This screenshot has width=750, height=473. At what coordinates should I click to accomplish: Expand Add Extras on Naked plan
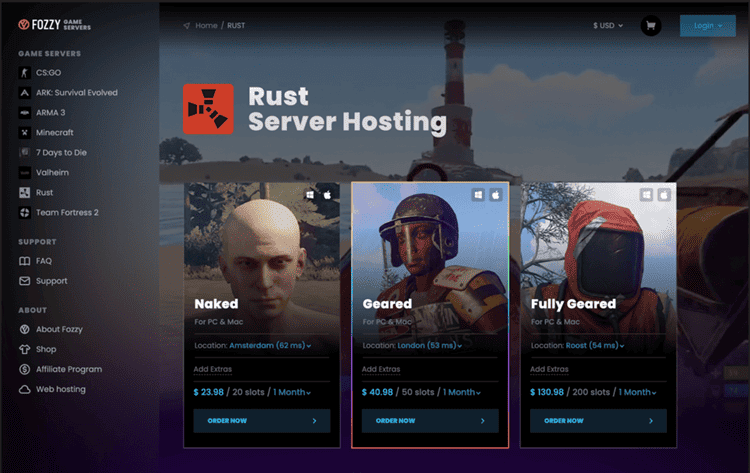pos(213,369)
